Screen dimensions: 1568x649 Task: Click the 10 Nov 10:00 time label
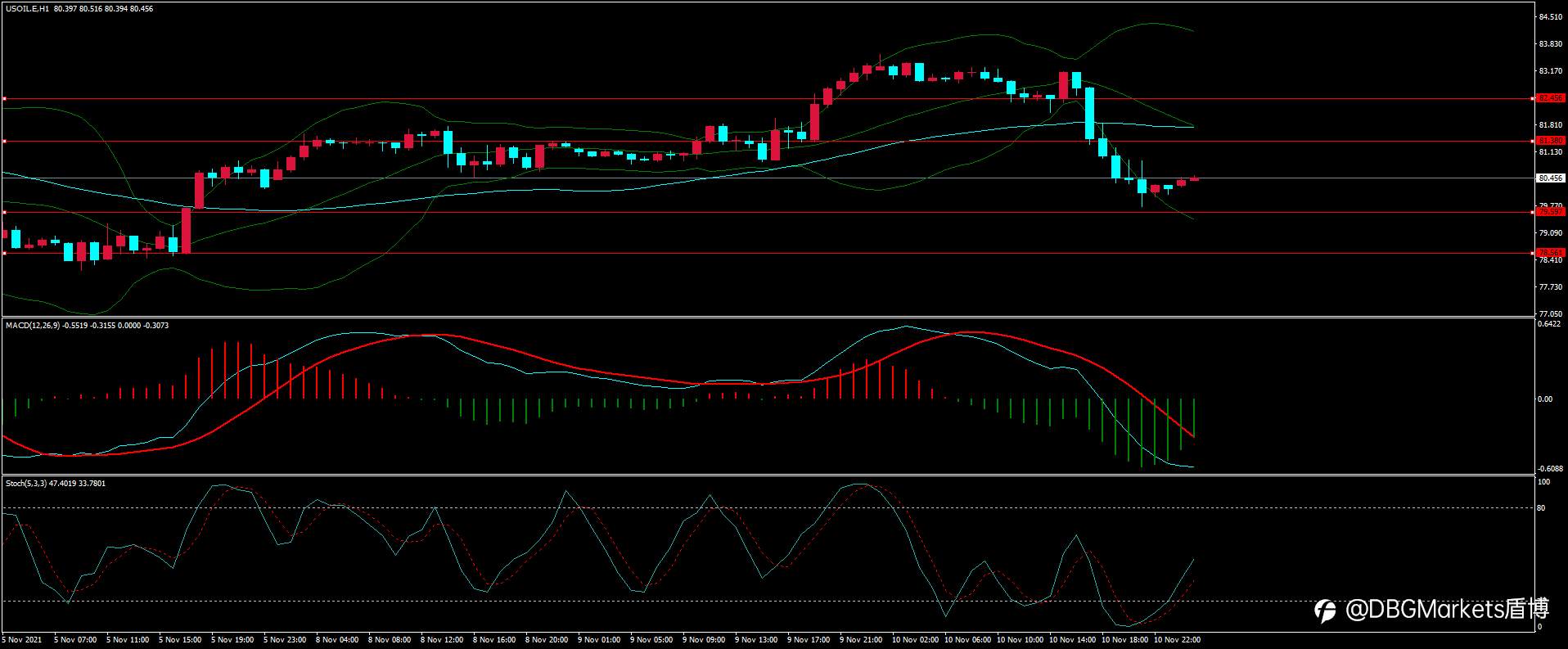point(1020,640)
